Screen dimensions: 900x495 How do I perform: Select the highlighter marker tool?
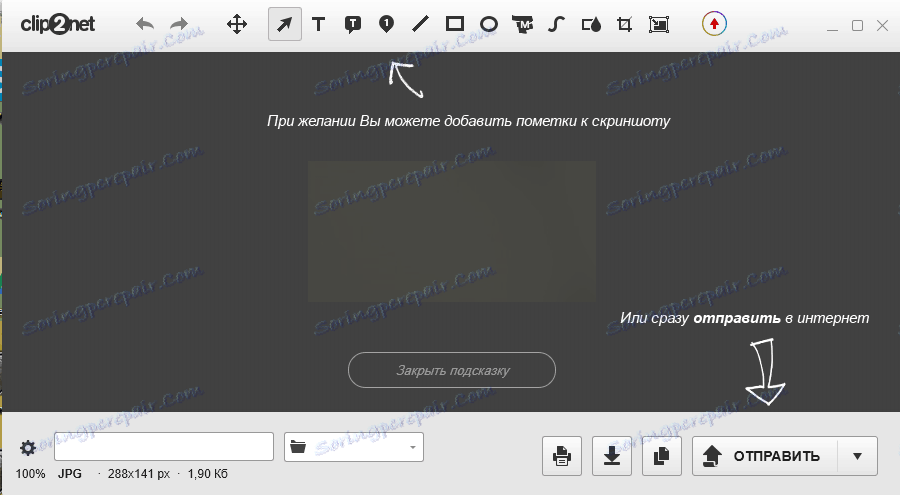pyautogui.click(x=523, y=25)
